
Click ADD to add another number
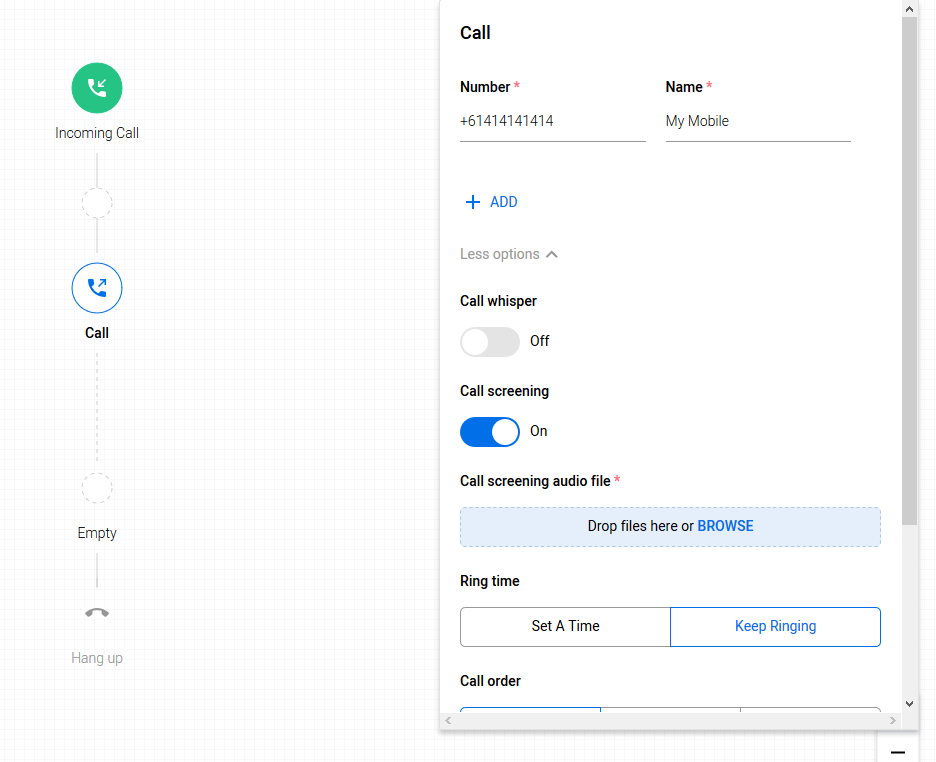pos(503,202)
